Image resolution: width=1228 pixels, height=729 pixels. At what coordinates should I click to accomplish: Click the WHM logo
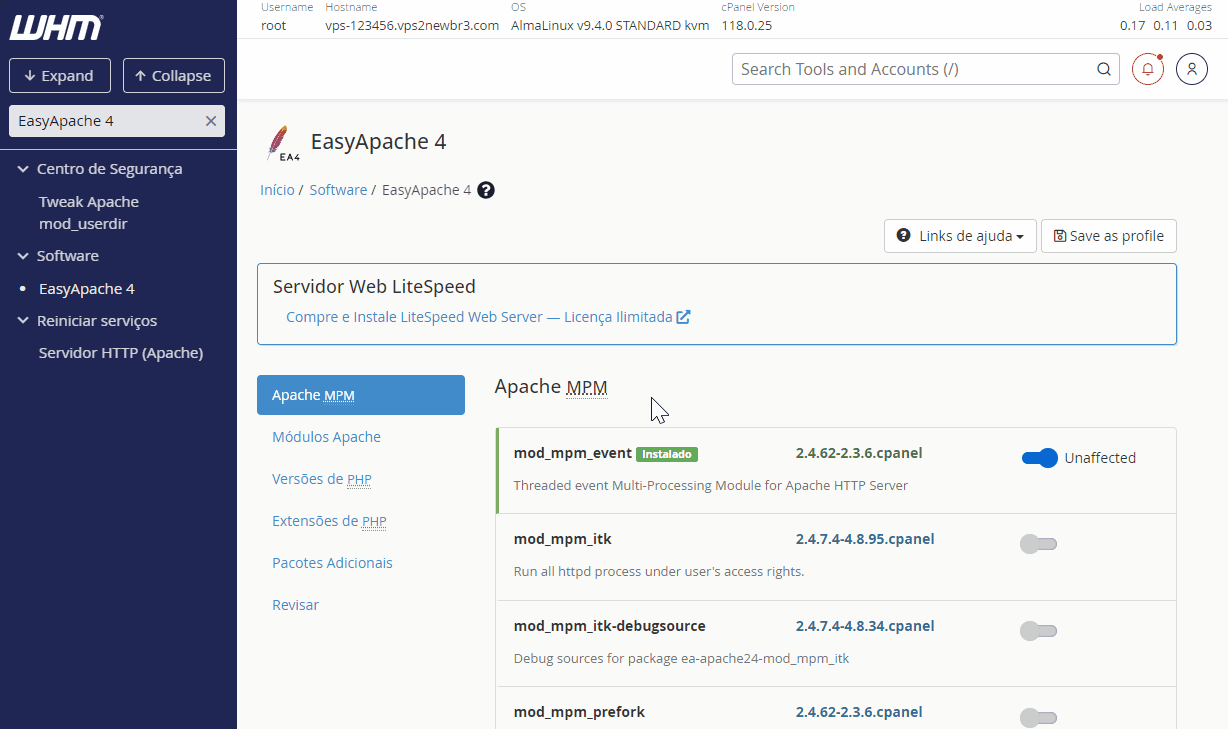click(56, 27)
